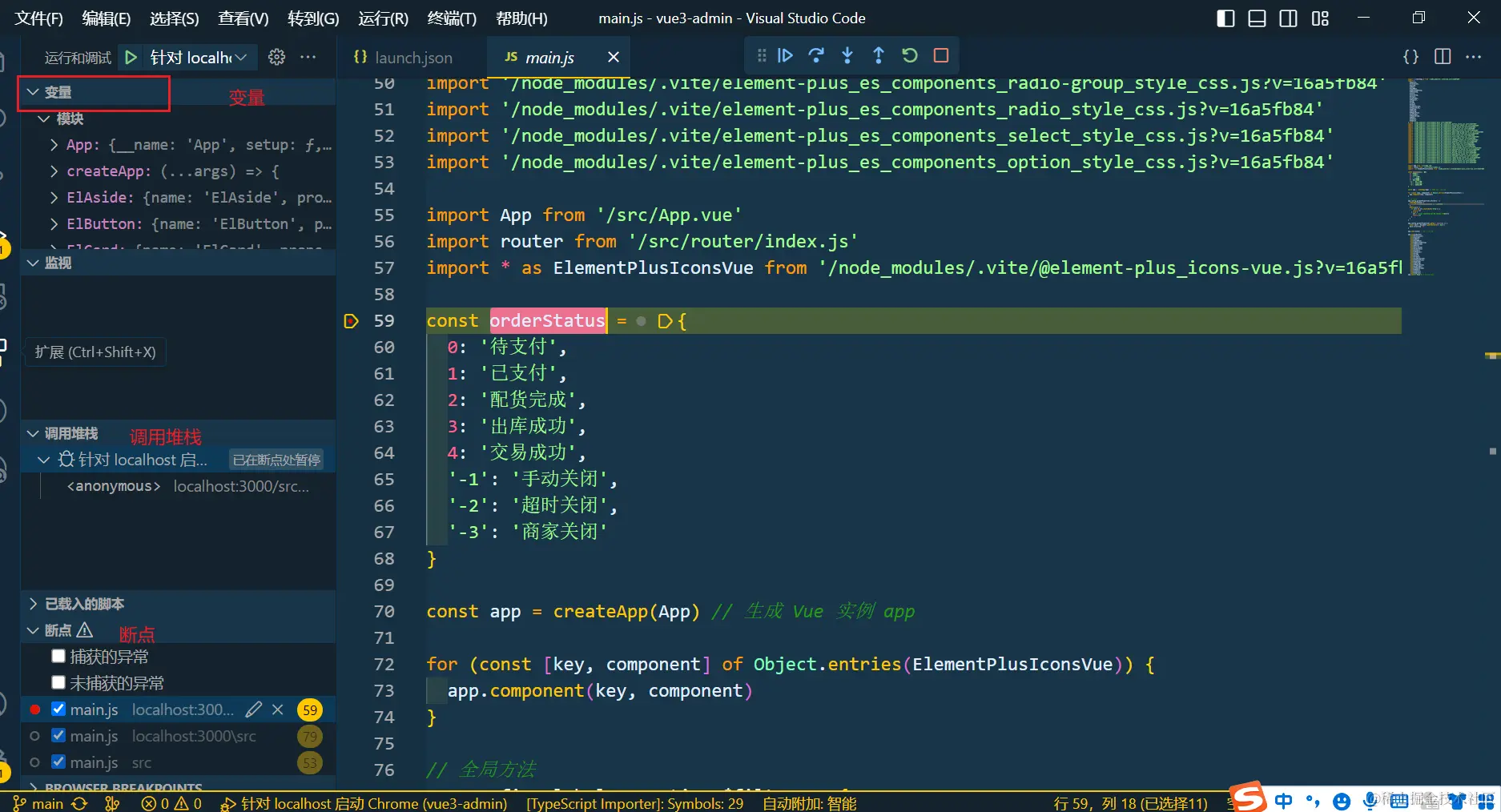Open the Selection (选择) menu

[x=174, y=18]
